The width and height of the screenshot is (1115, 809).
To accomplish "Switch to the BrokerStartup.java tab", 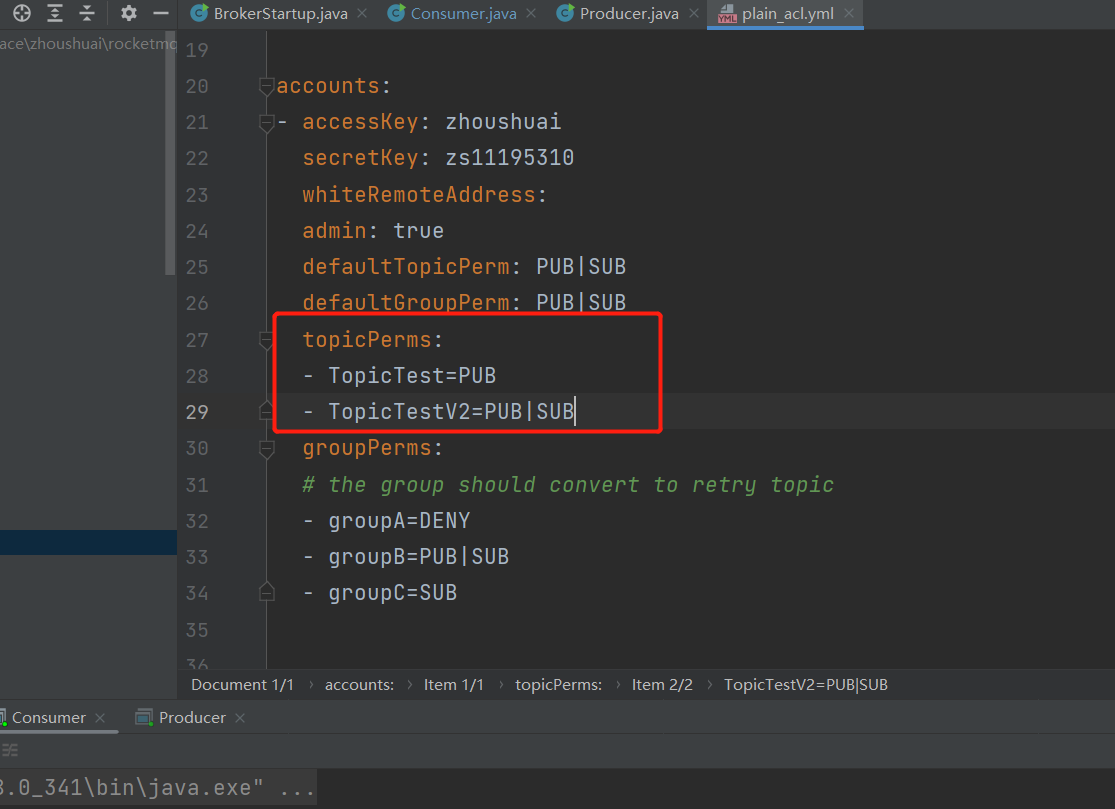I will (280, 14).
